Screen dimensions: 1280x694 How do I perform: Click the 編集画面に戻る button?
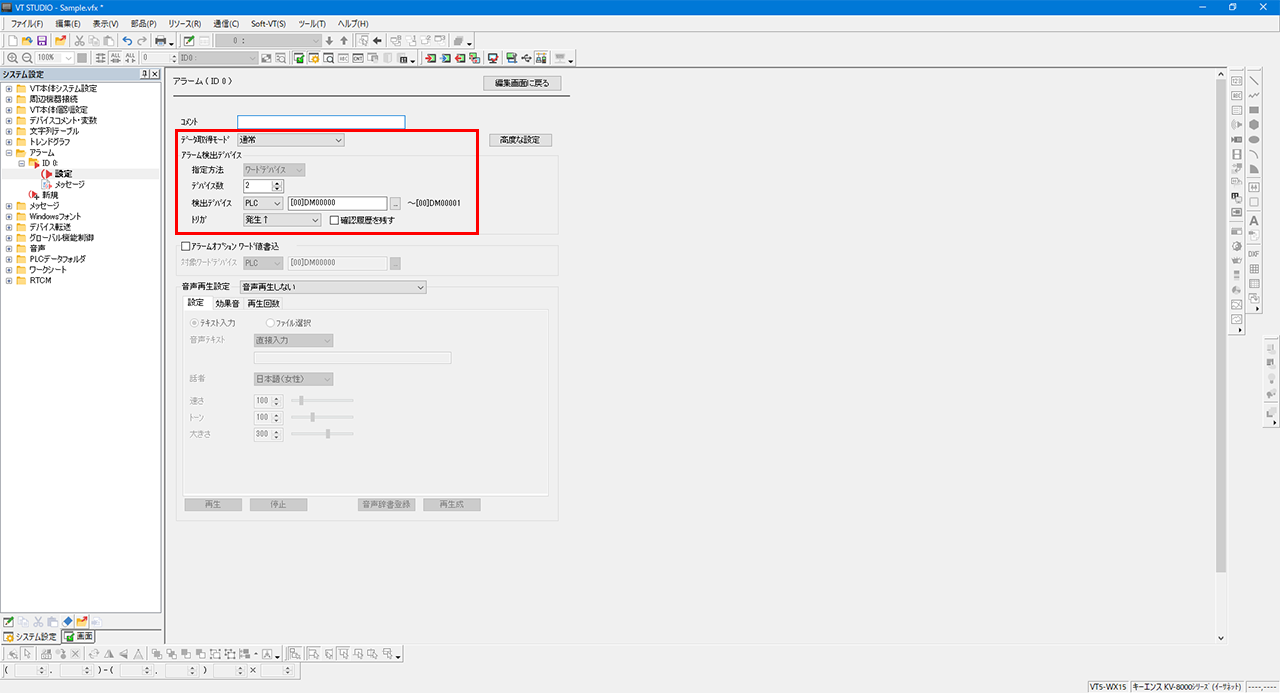522,83
